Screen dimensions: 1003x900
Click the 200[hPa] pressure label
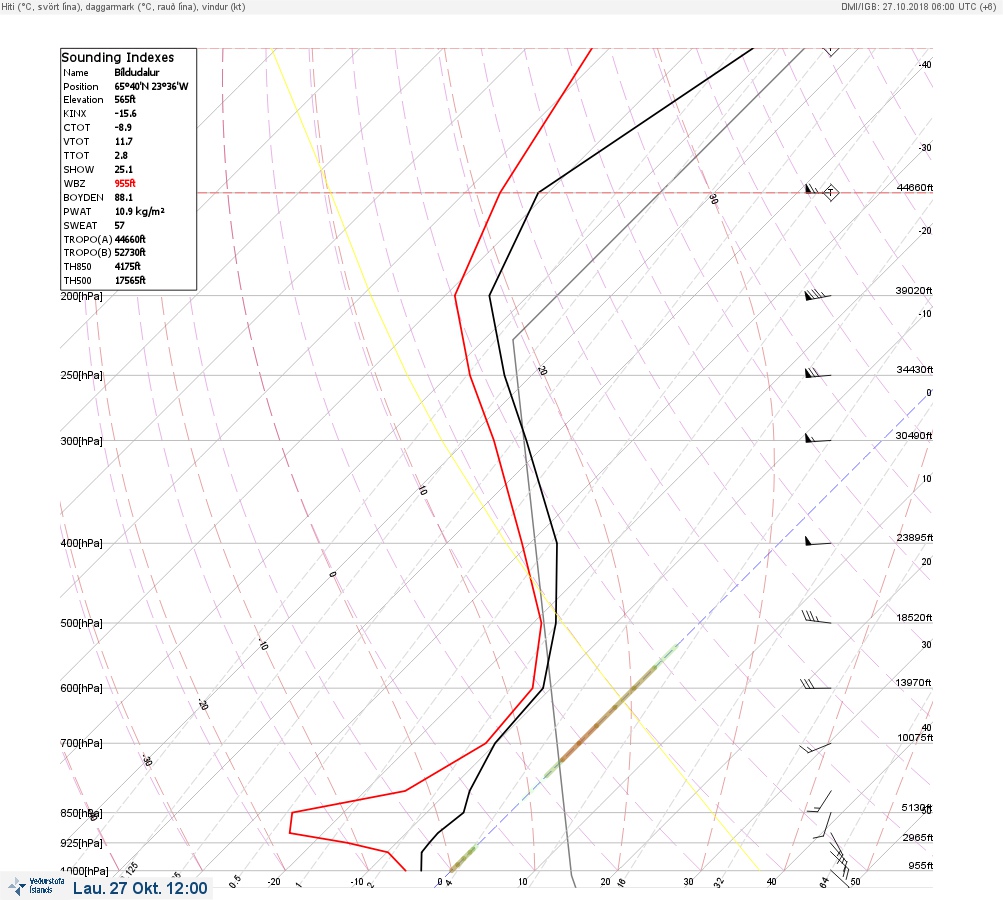click(x=81, y=297)
